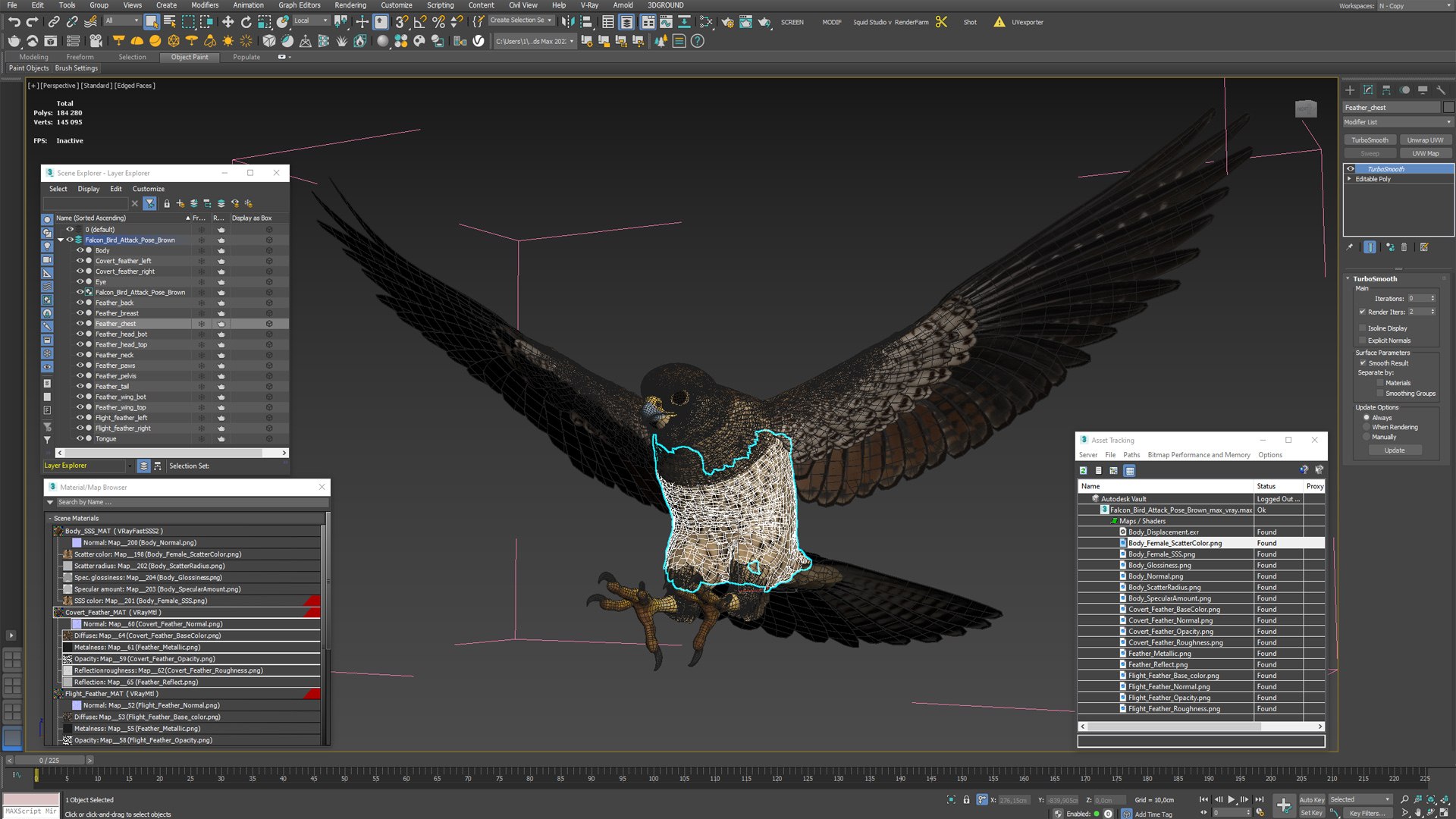Viewport: 1456px width, 819px height.
Task: Toggle the Angle Snap icon
Action: click(x=420, y=22)
